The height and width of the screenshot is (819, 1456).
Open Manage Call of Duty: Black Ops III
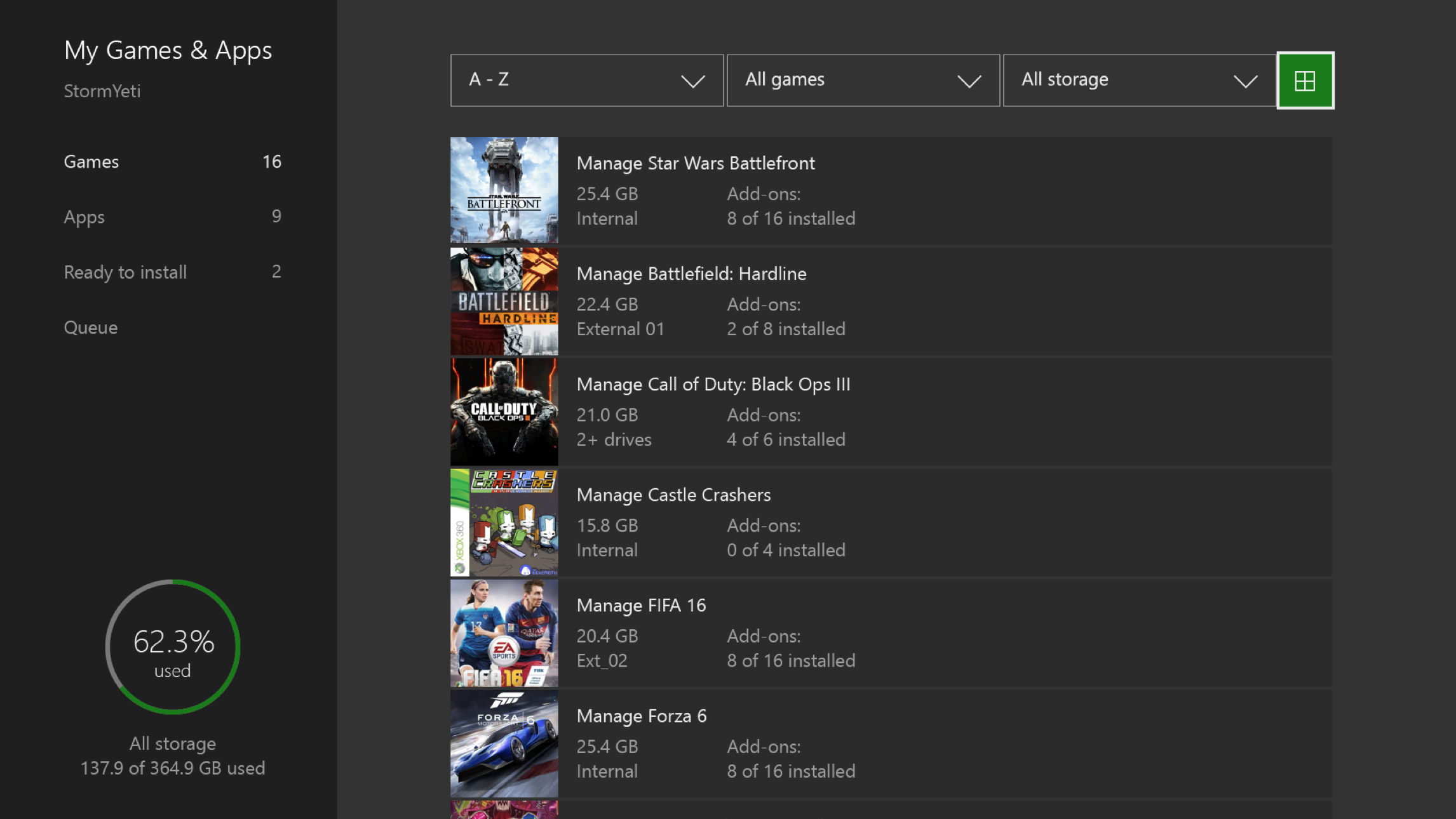coord(891,411)
